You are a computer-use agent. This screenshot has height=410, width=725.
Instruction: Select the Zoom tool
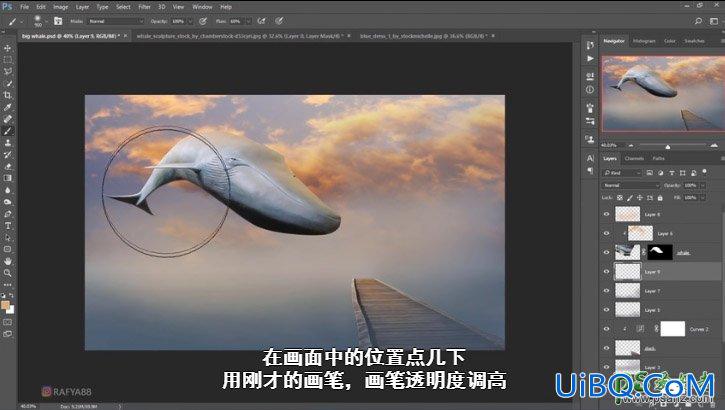pos(8,273)
